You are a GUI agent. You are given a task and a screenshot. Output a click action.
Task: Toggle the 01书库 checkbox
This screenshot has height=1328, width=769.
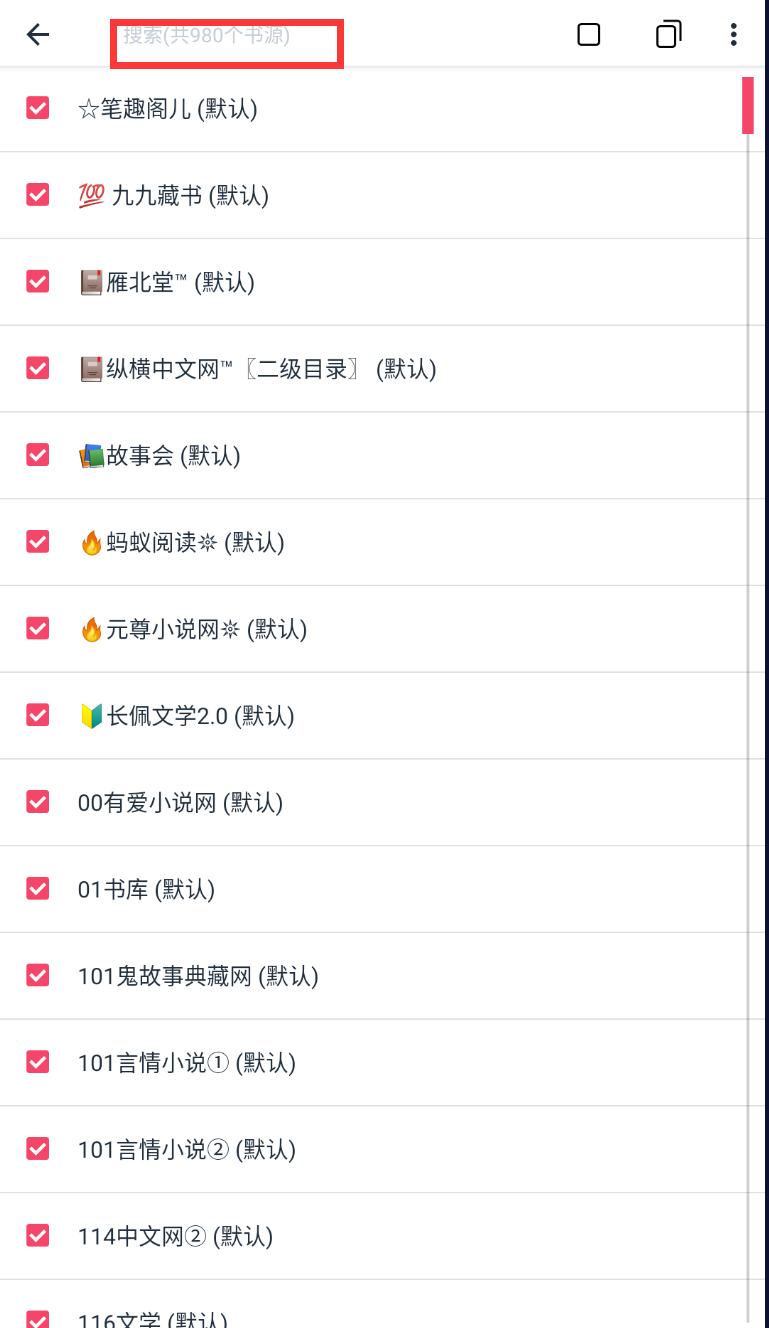(x=38, y=889)
